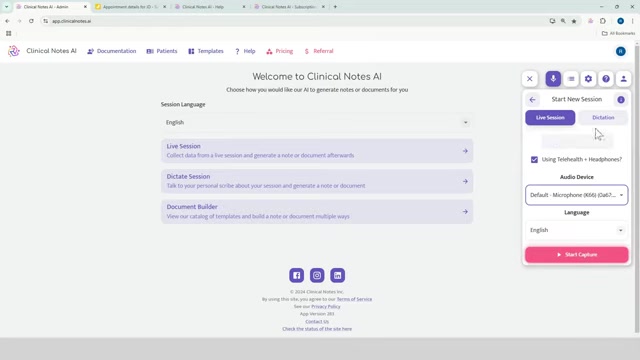Image resolution: width=640 pixels, height=360 pixels.
Task: Select the Live Session tab in widget
Action: click(550, 118)
